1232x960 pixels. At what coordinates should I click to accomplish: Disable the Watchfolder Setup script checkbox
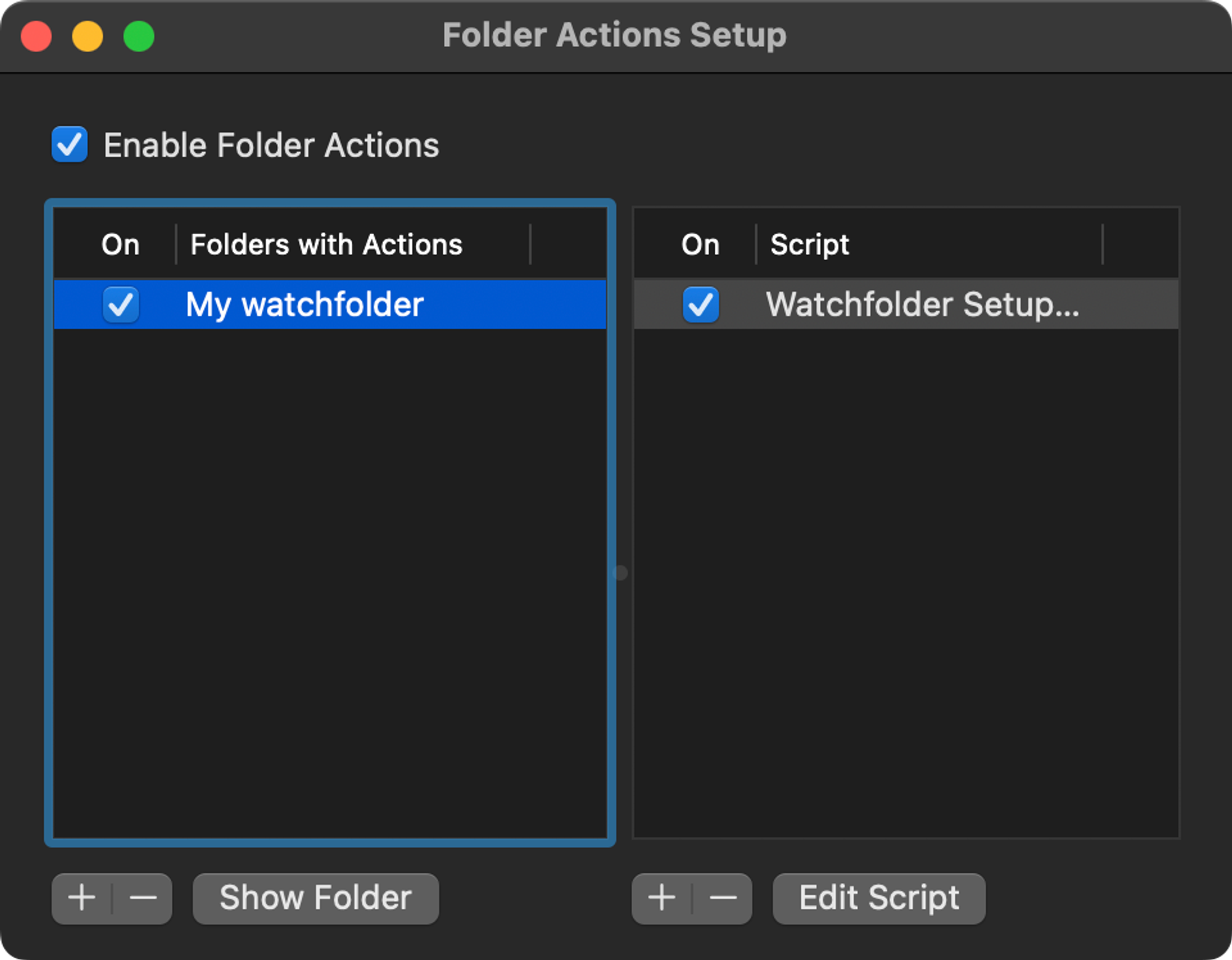pyautogui.click(x=700, y=304)
